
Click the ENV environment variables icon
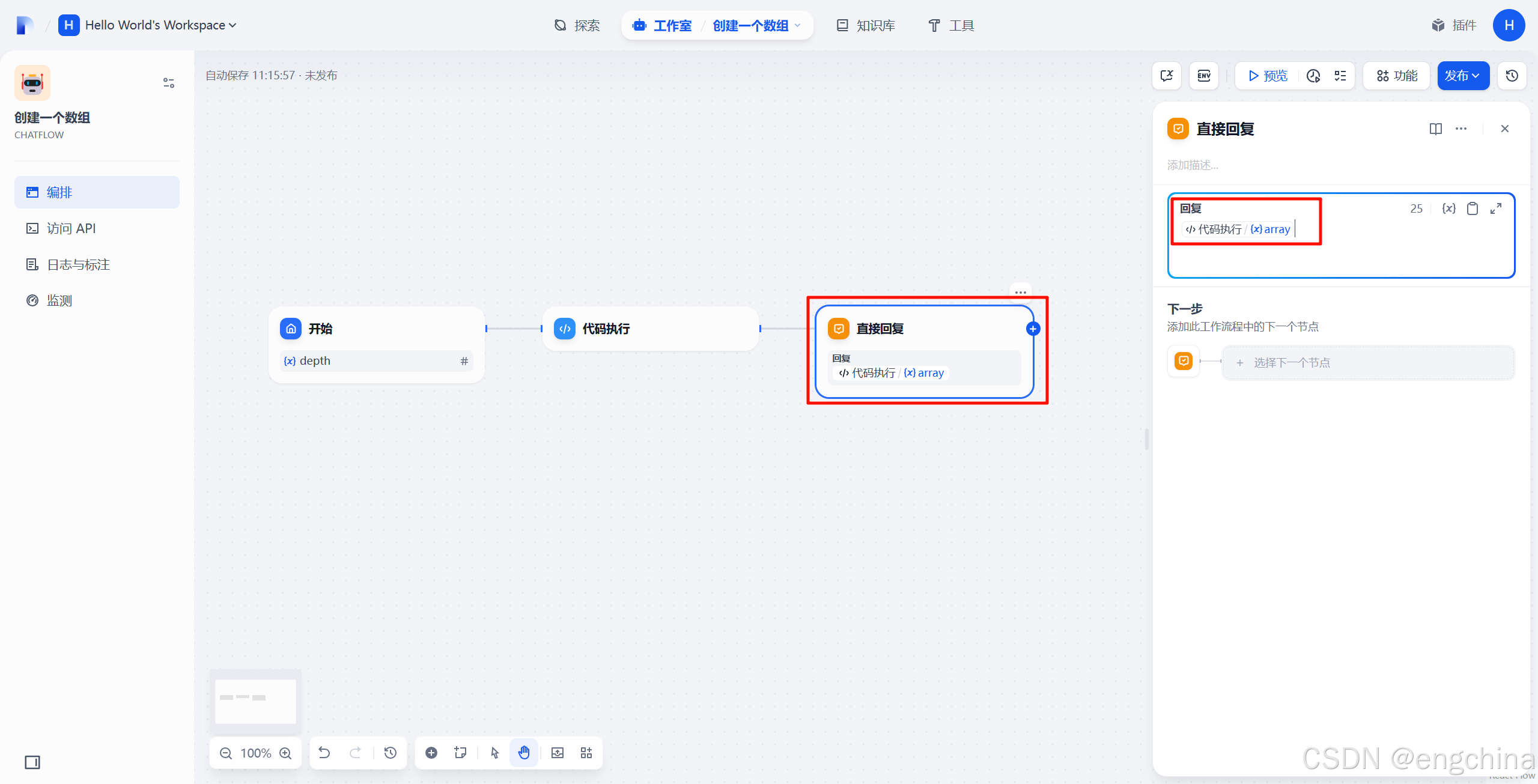(1203, 76)
